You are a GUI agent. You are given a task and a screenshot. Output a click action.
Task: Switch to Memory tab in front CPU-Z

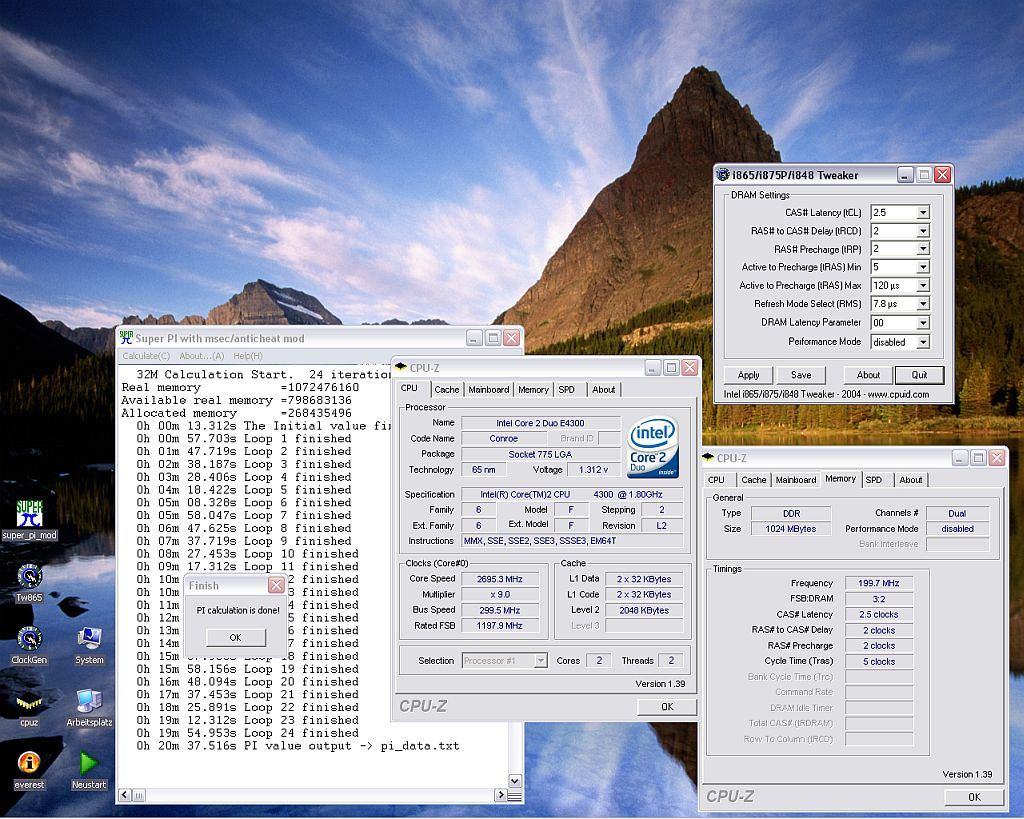(x=533, y=389)
